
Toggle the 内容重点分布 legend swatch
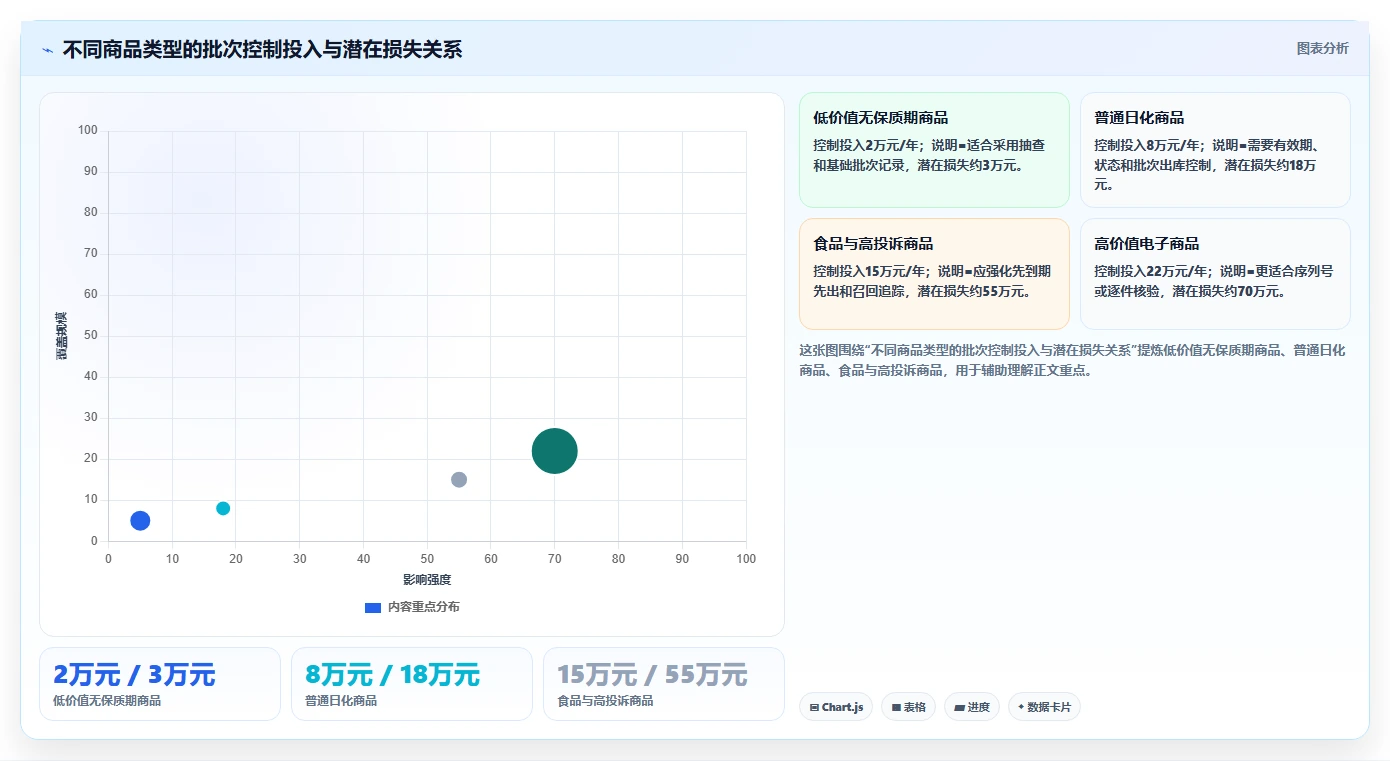pyautogui.click(x=373, y=607)
